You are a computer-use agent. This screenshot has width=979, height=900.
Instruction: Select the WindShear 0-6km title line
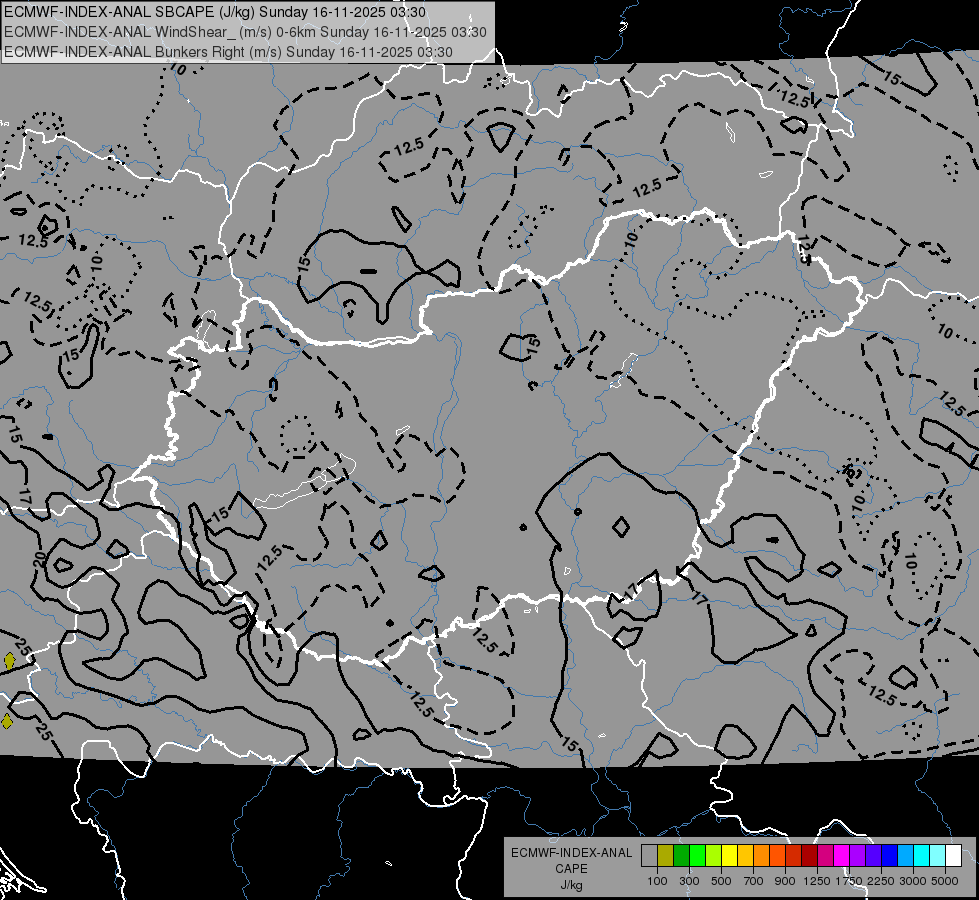point(245,32)
